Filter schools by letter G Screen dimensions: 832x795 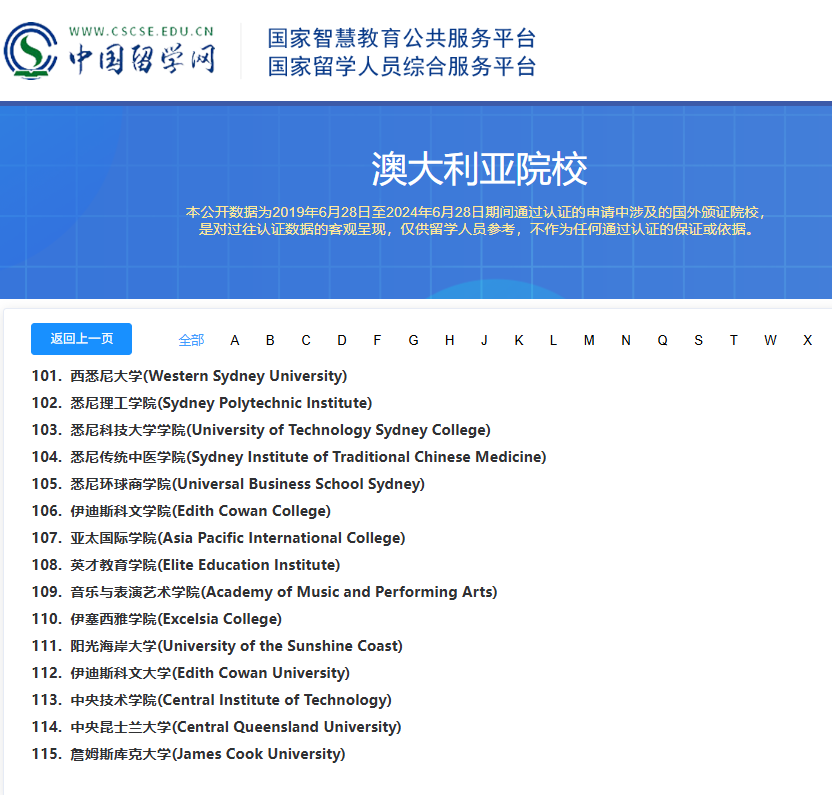(x=413, y=340)
